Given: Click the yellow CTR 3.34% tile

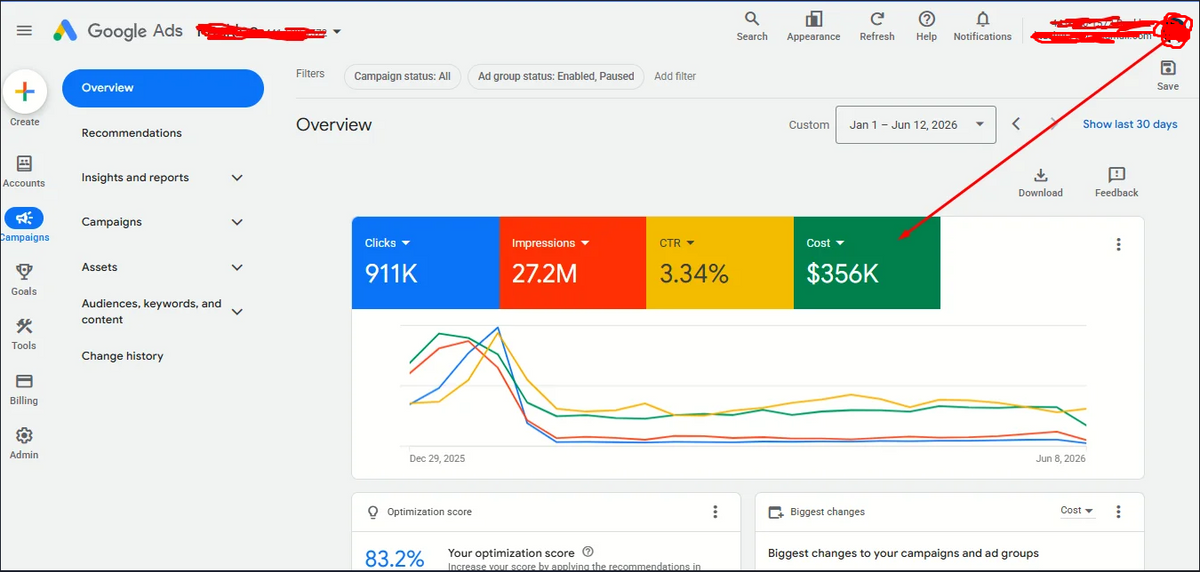Looking at the screenshot, I should [x=719, y=262].
